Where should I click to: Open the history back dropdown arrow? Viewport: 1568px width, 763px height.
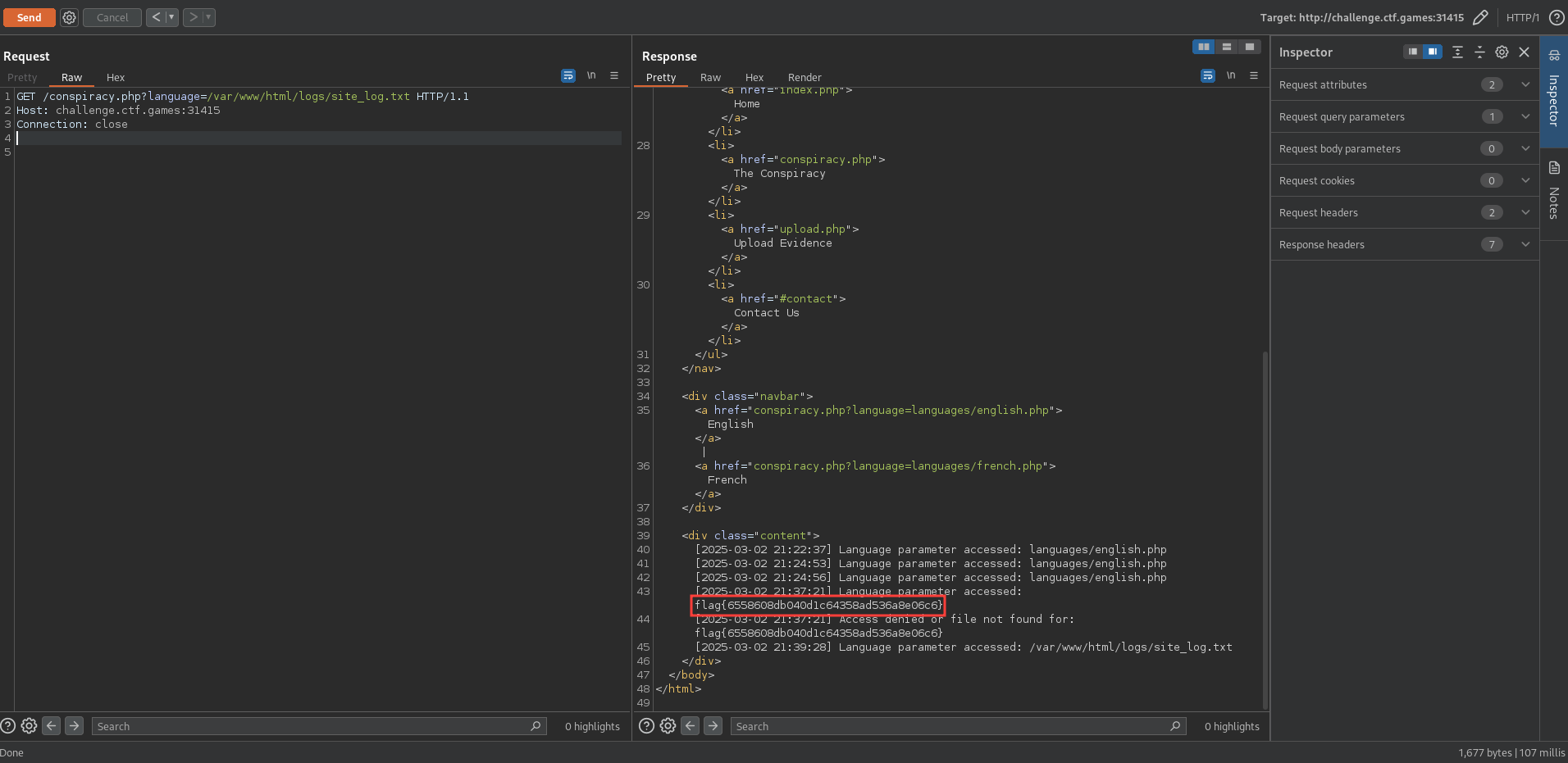[x=171, y=17]
